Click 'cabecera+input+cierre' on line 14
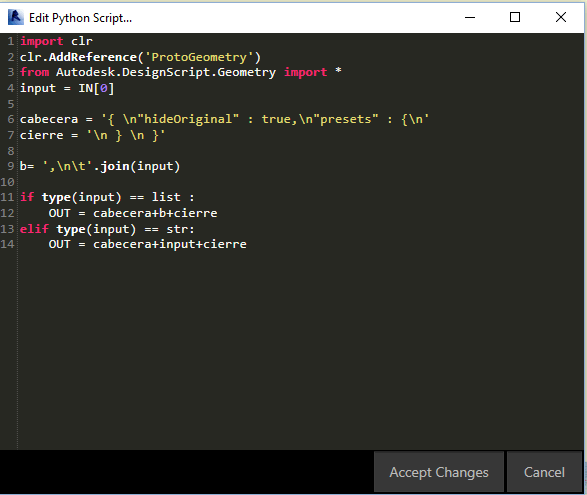Viewport: 587px width, 495px height. [x=170, y=245]
